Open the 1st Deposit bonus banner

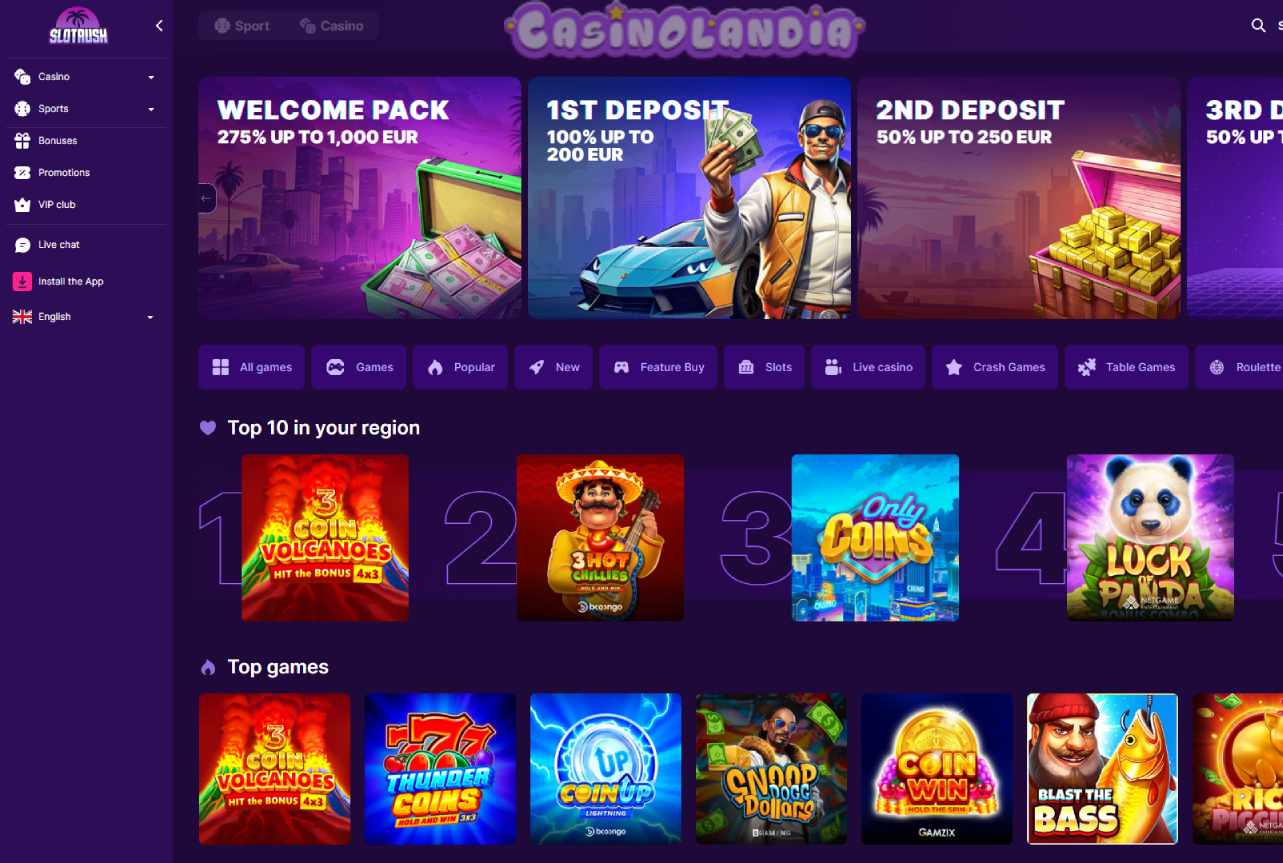[x=689, y=198]
